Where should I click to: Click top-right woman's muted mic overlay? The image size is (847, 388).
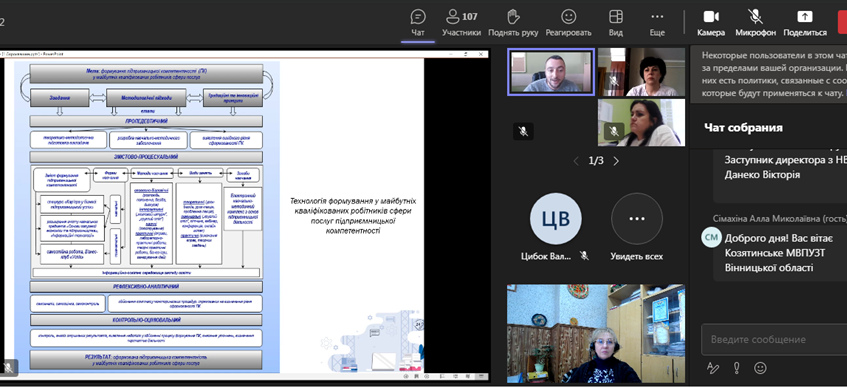point(613,81)
